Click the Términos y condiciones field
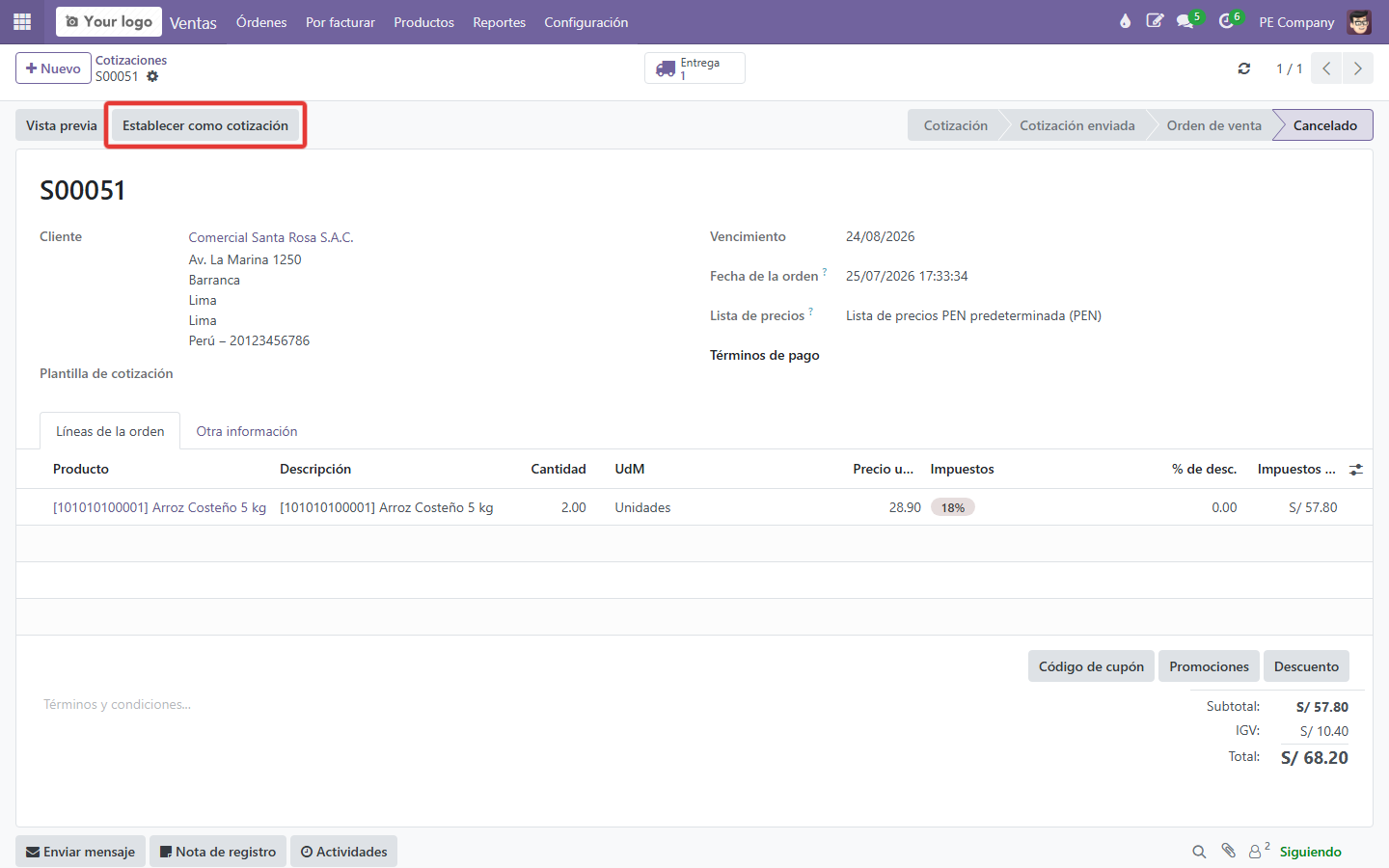Screen dimensions: 1389x868 click(x=117, y=705)
